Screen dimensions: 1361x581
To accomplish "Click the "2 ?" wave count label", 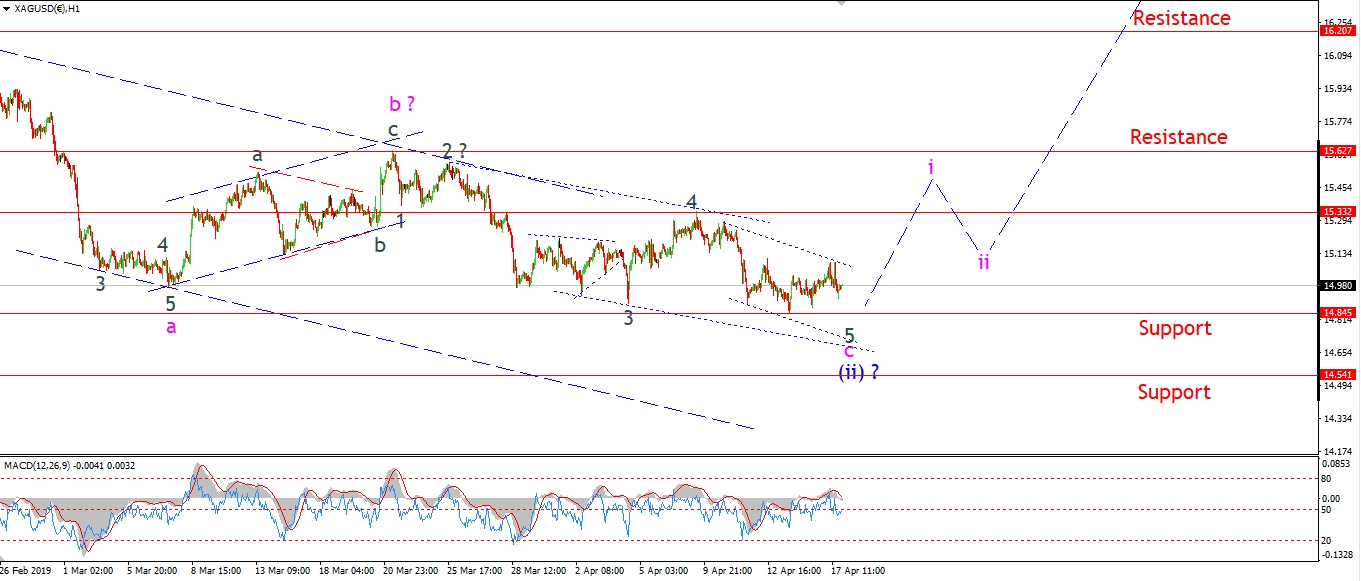I will 455,151.
